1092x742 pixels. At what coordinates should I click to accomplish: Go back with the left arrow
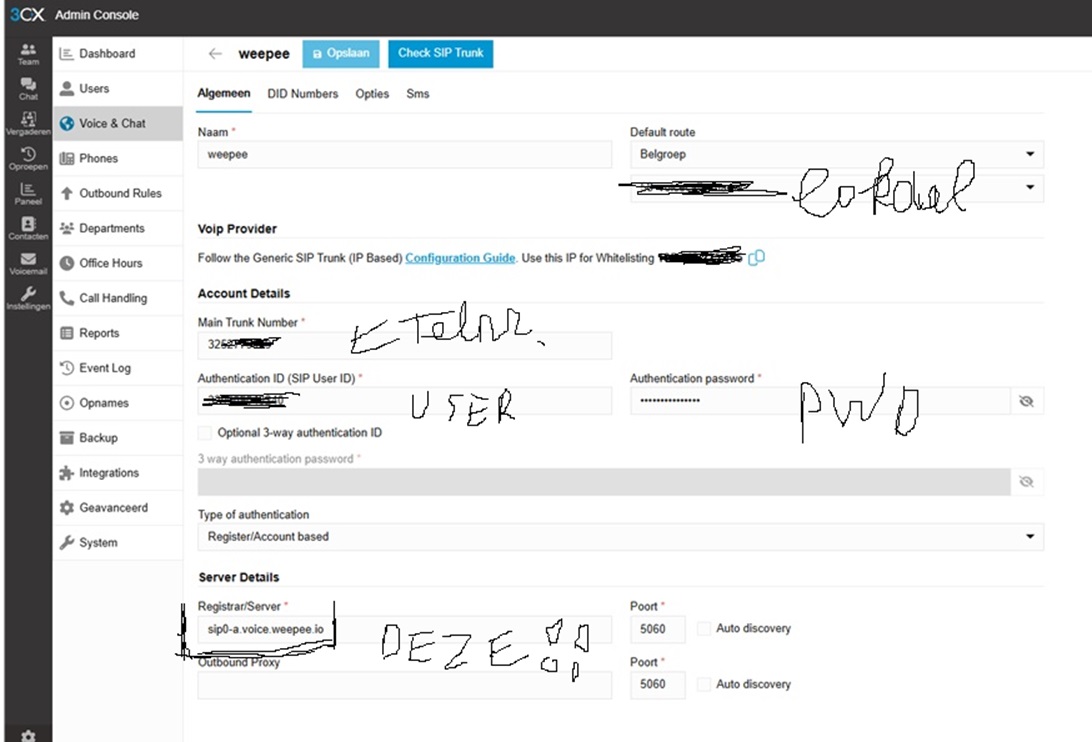(x=214, y=54)
